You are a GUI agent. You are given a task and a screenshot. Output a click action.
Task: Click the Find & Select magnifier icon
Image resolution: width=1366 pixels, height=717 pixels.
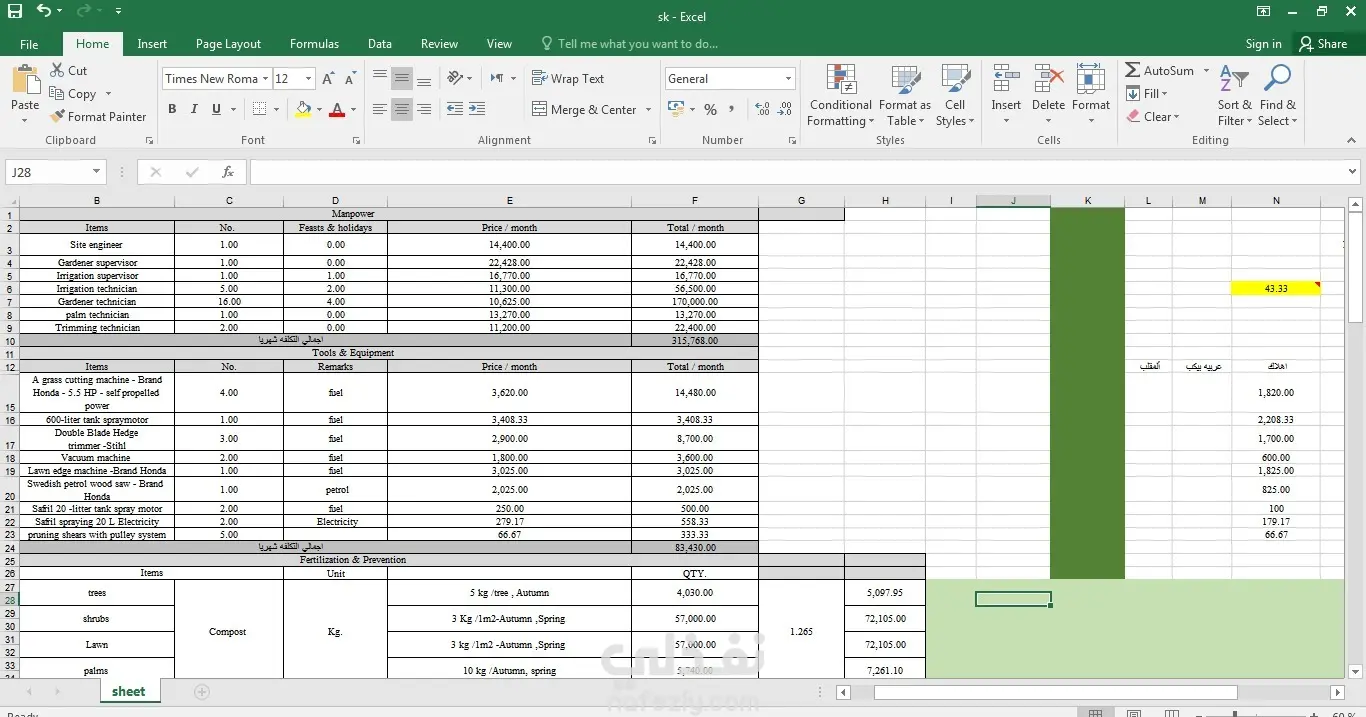click(x=1277, y=79)
